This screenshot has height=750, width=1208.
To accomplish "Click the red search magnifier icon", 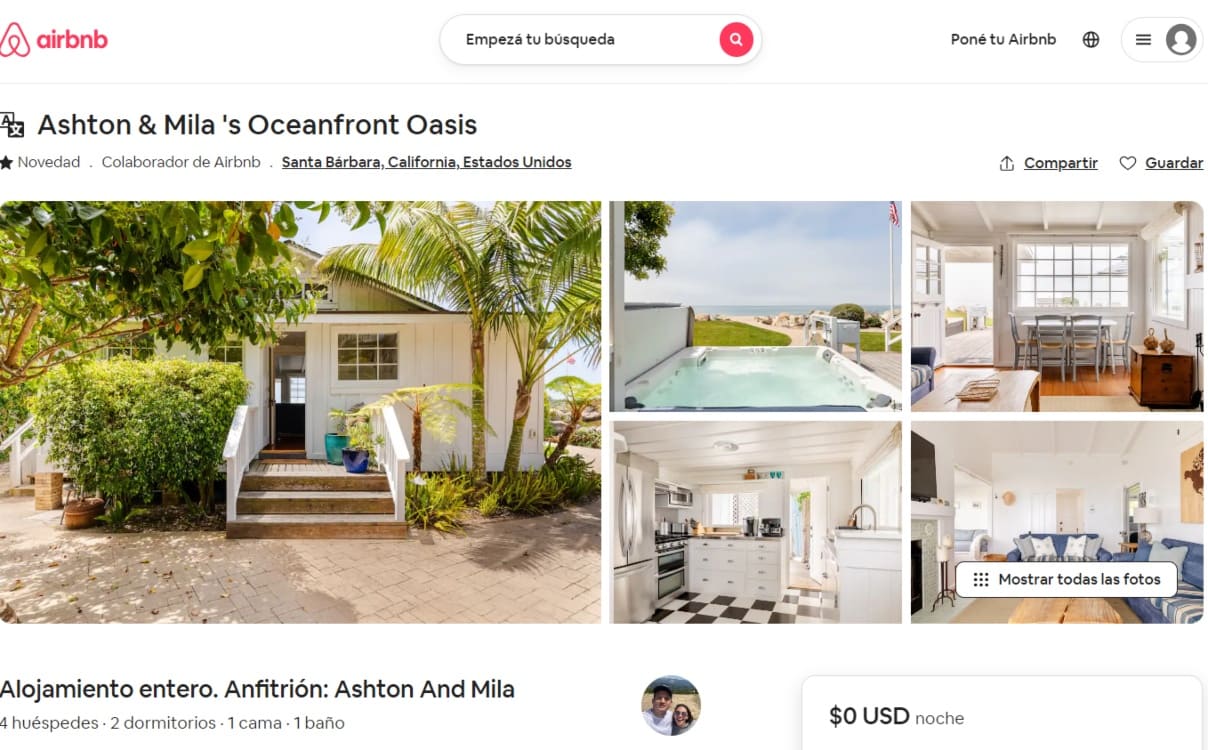I will (736, 40).
